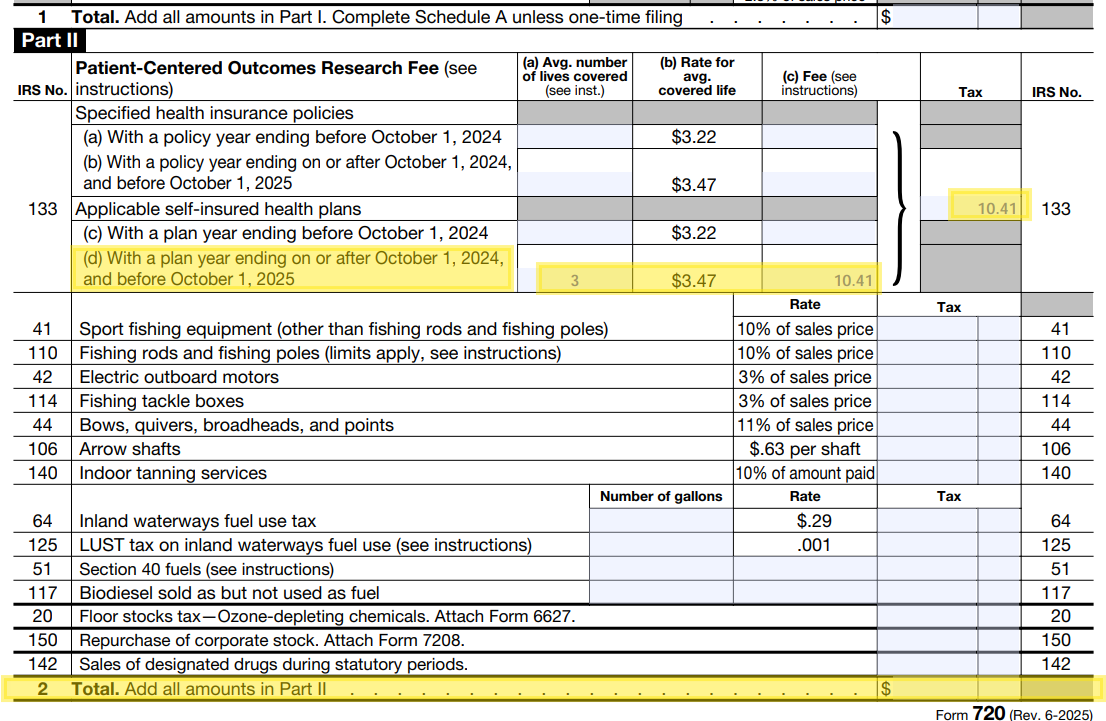Click '(c) With a plan year ending before October 1, 2024'
Viewport: 1106px width, 721px height.
click(x=286, y=233)
